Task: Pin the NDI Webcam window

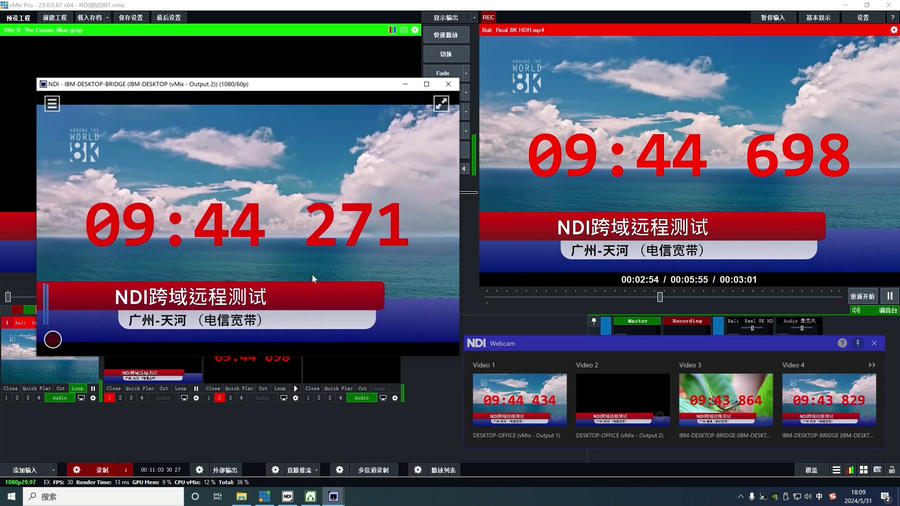Action: [858, 343]
